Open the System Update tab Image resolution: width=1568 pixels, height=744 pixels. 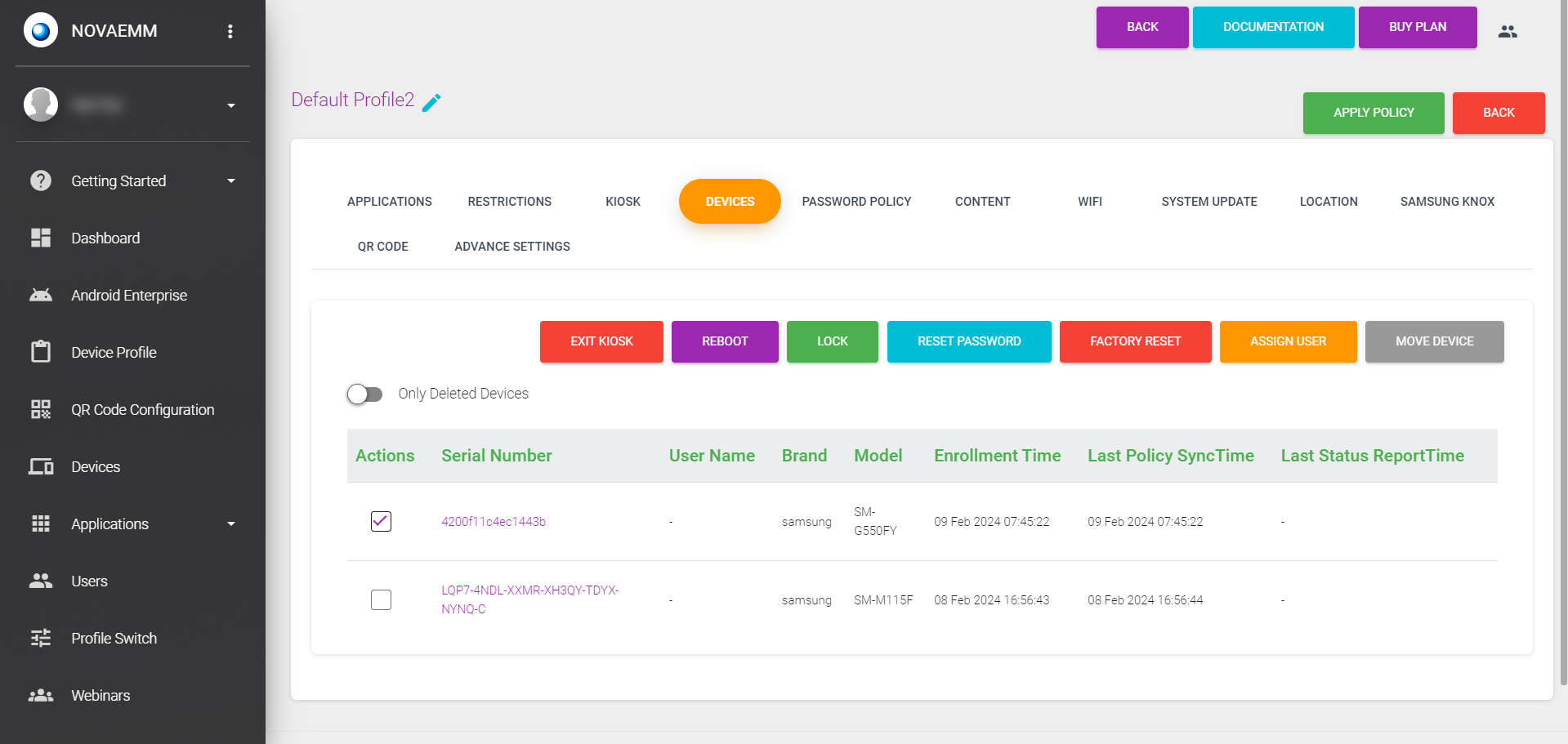coord(1209,202)
